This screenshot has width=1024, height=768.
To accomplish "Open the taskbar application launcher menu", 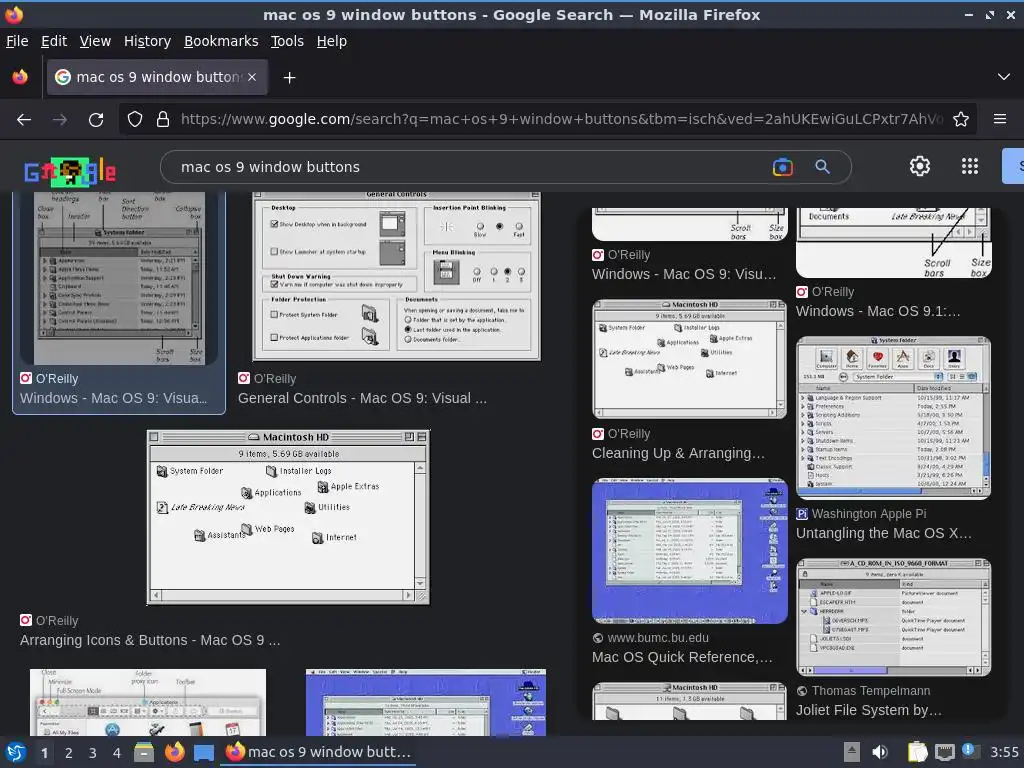I will point(15,752).
